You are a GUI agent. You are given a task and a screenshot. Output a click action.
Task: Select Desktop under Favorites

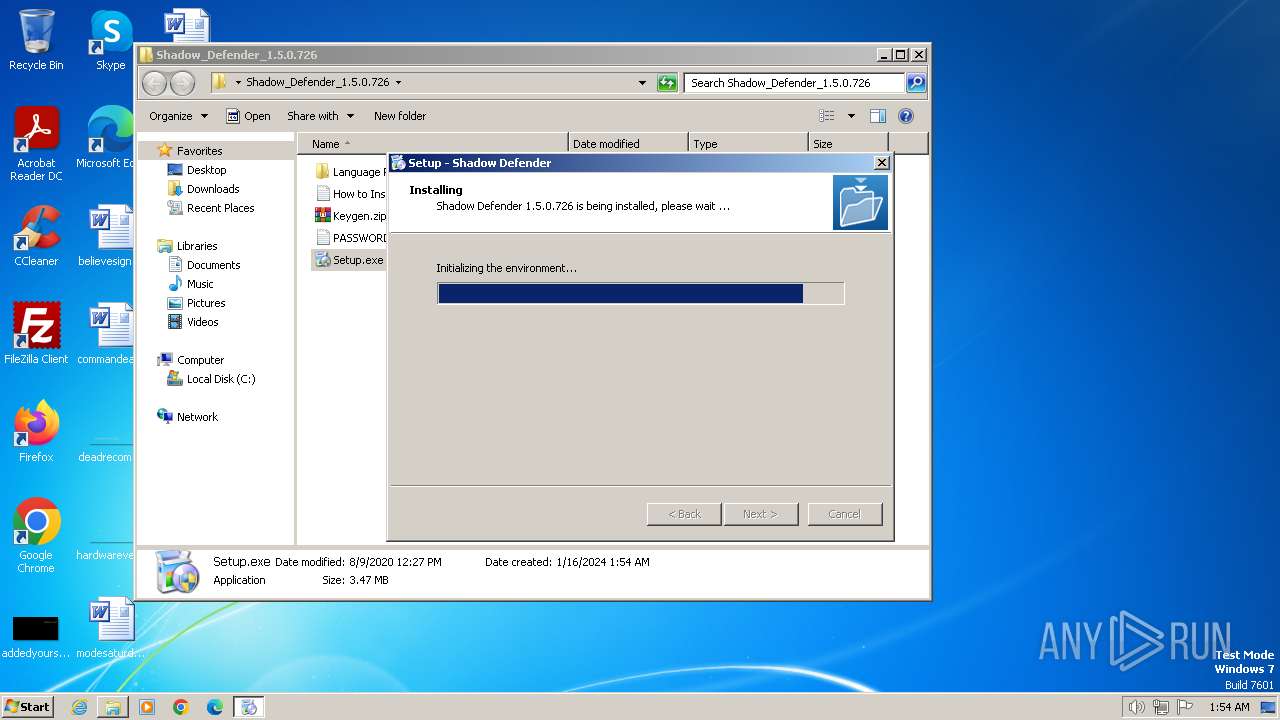pyautogui.click(x=206, y=170)
